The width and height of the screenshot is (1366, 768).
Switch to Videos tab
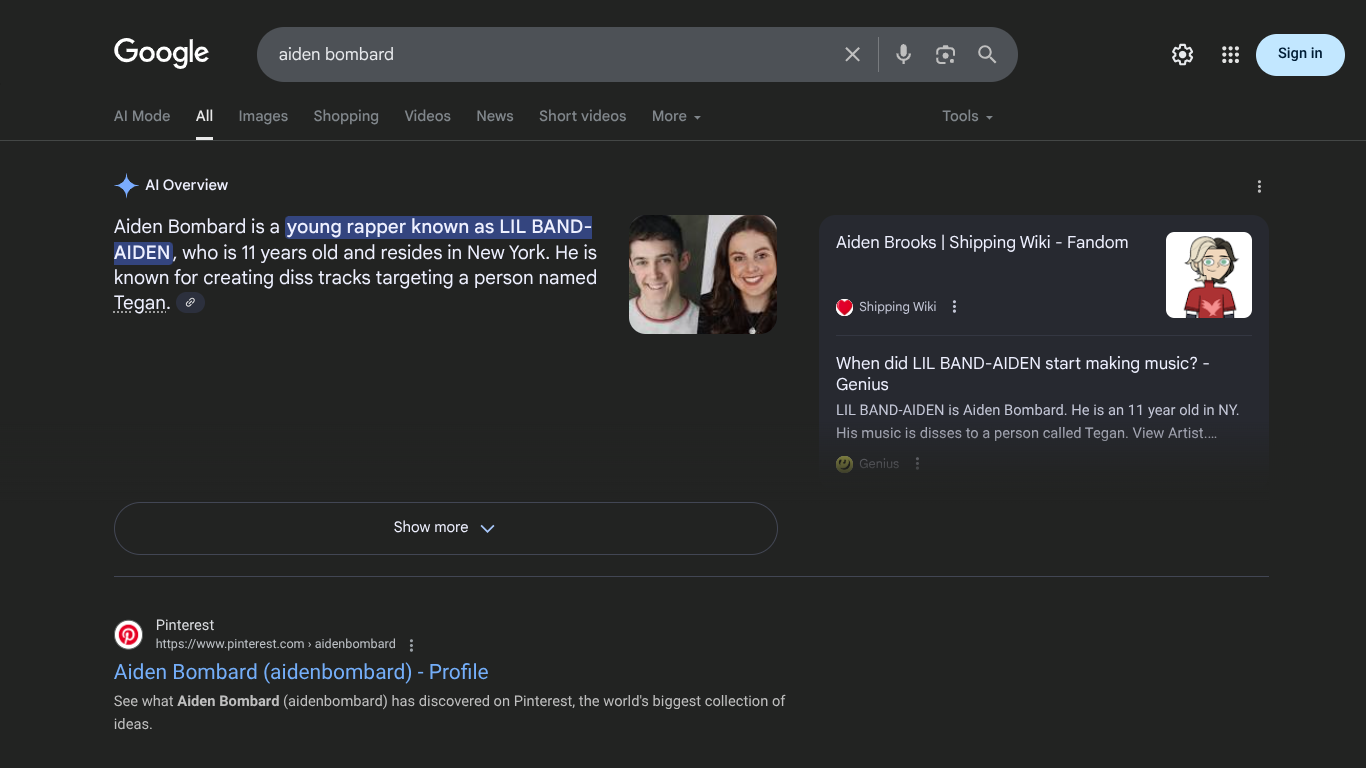pyautogui.click(x=427, y=116)
